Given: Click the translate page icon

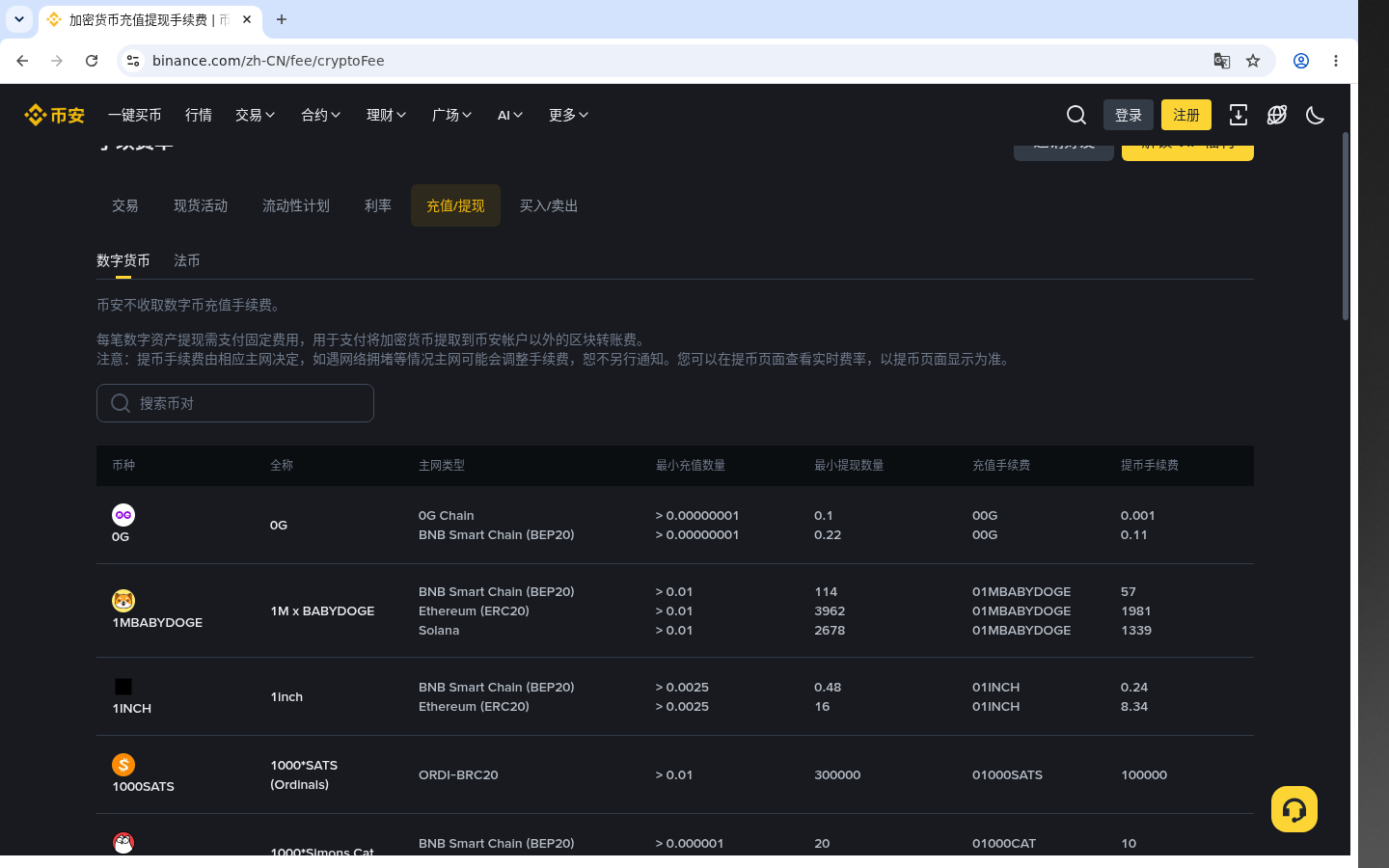Looking at the screenshot, I should 1222,61.
